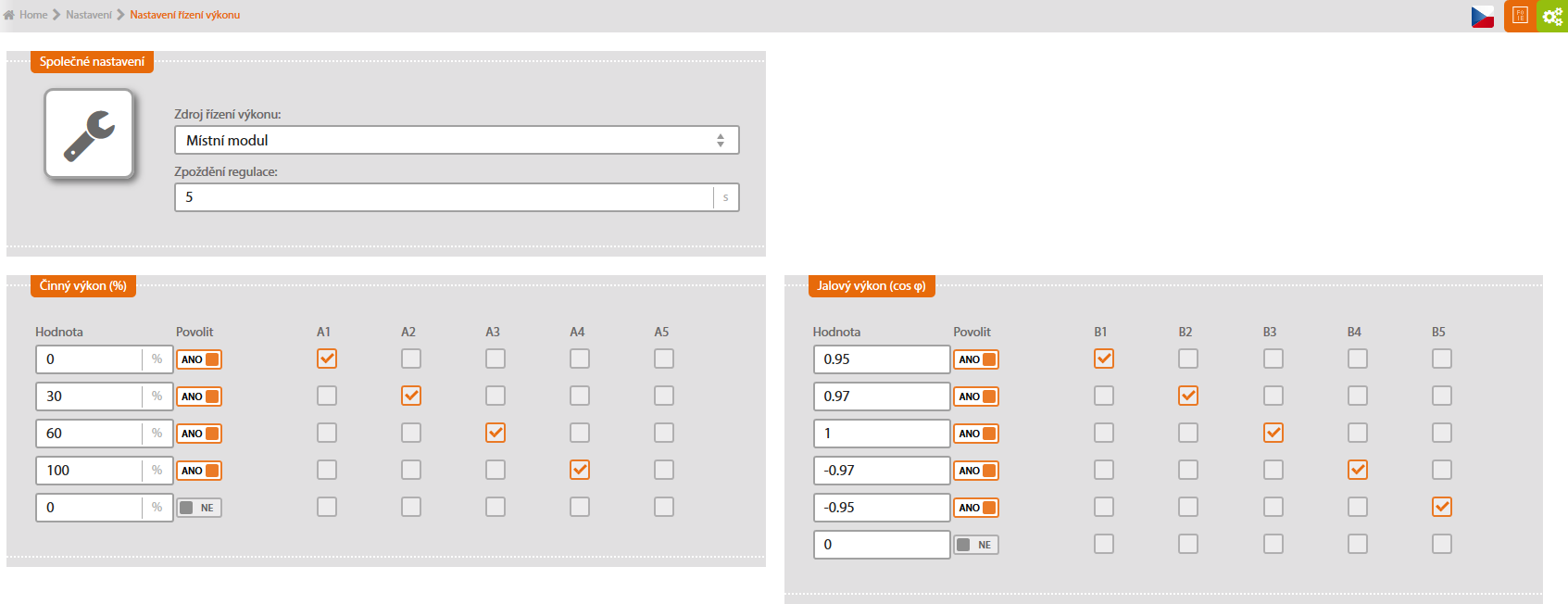
Task: Uncheck A1 checkbox for the 0 % row
Action: click(x=327, y=359)
